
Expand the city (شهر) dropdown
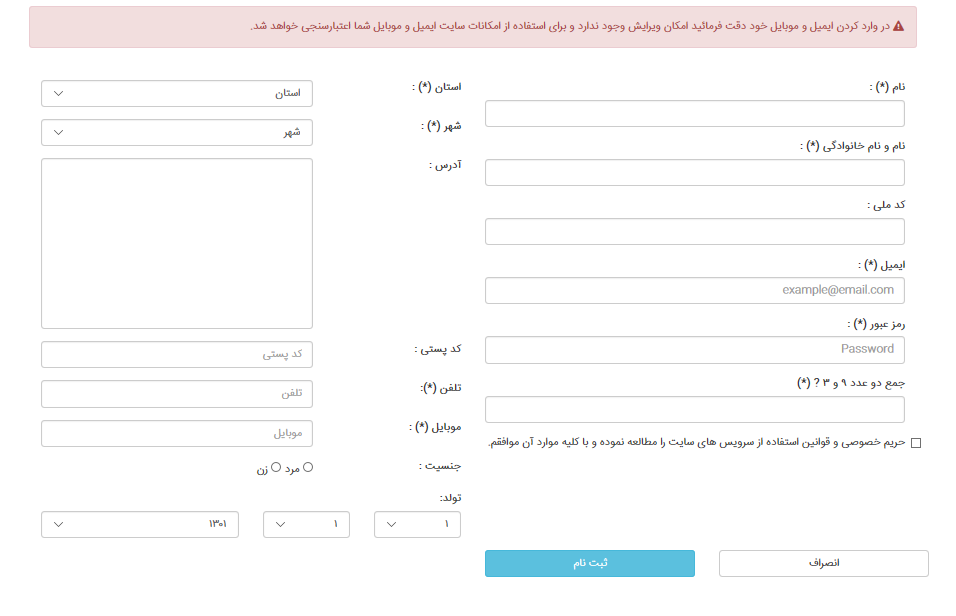tap(177, 132)
